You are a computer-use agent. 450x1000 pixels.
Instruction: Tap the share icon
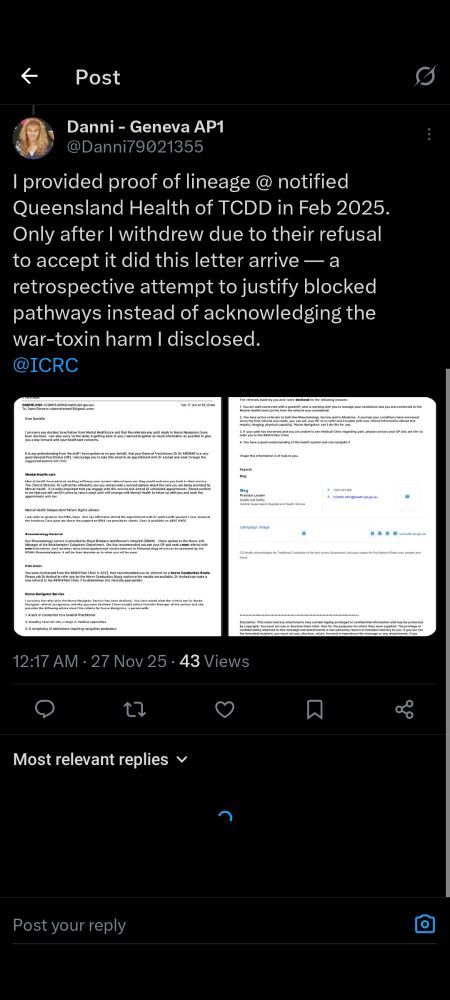click(x=404, y=709)
